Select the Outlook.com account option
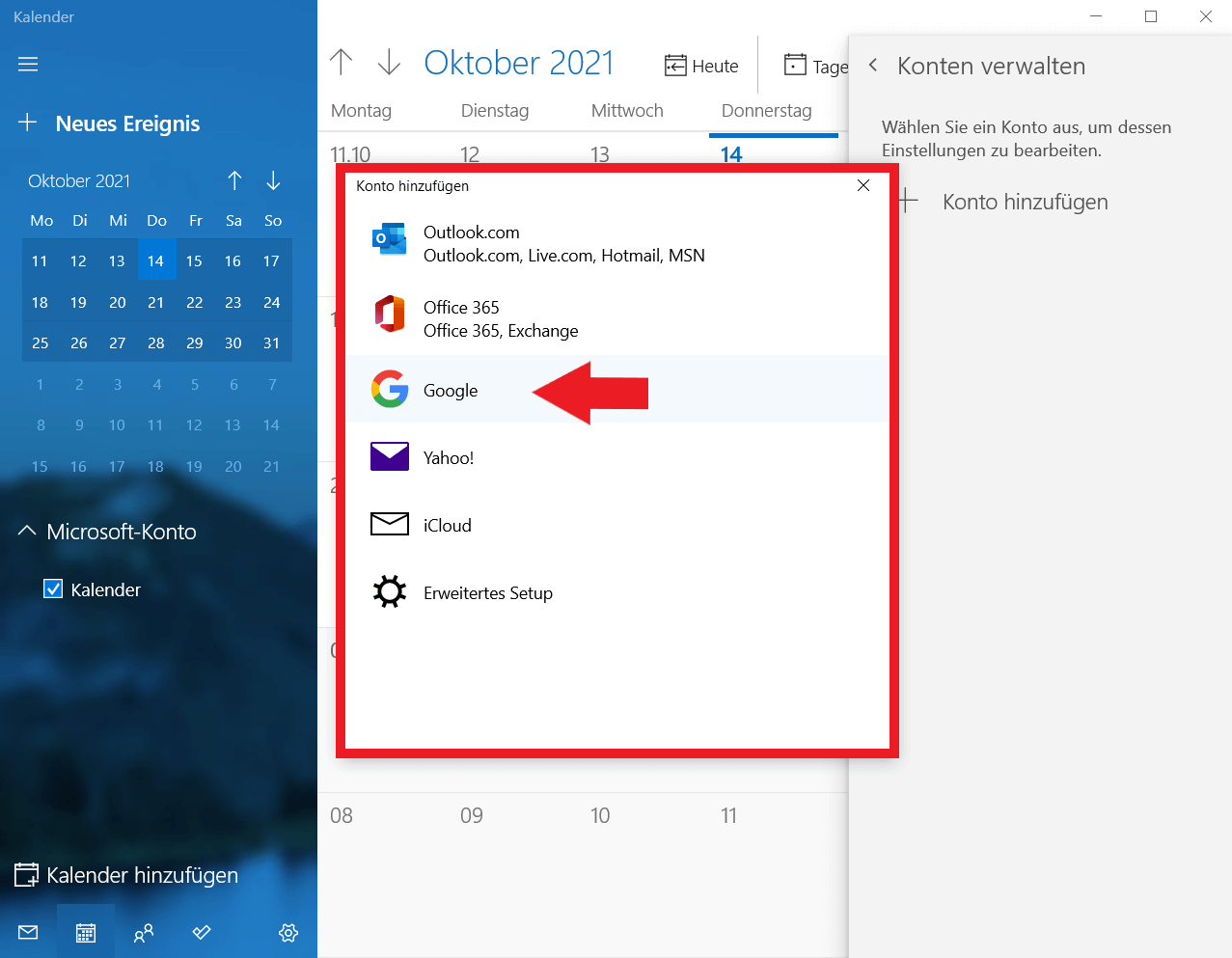 [x=617, y=243]
